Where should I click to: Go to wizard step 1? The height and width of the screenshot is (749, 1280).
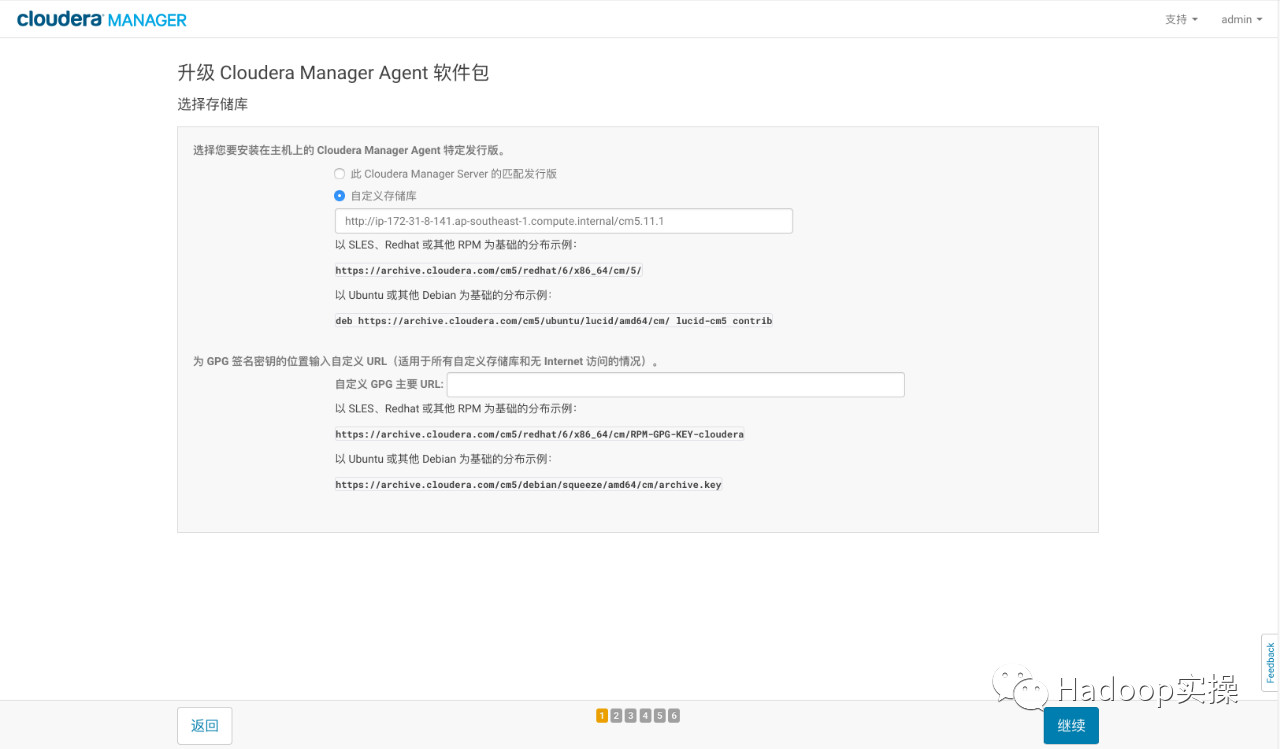602,715
